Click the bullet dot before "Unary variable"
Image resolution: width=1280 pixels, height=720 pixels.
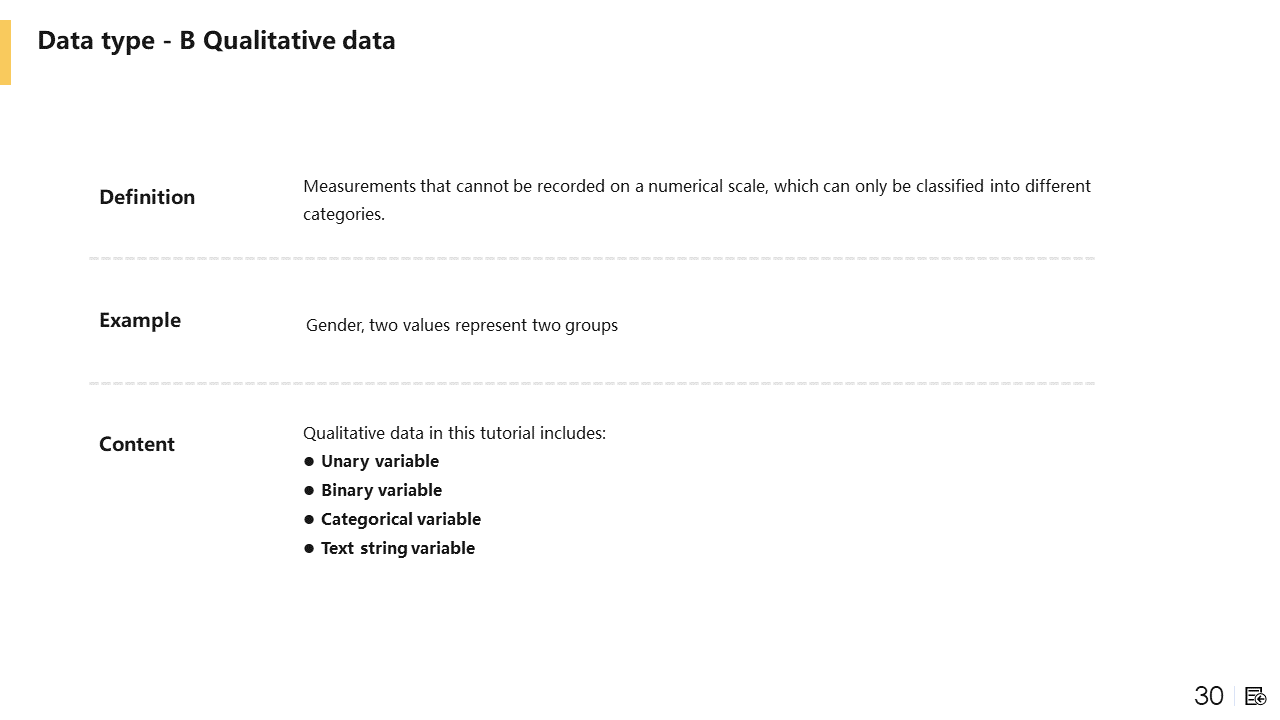point(309,461)
